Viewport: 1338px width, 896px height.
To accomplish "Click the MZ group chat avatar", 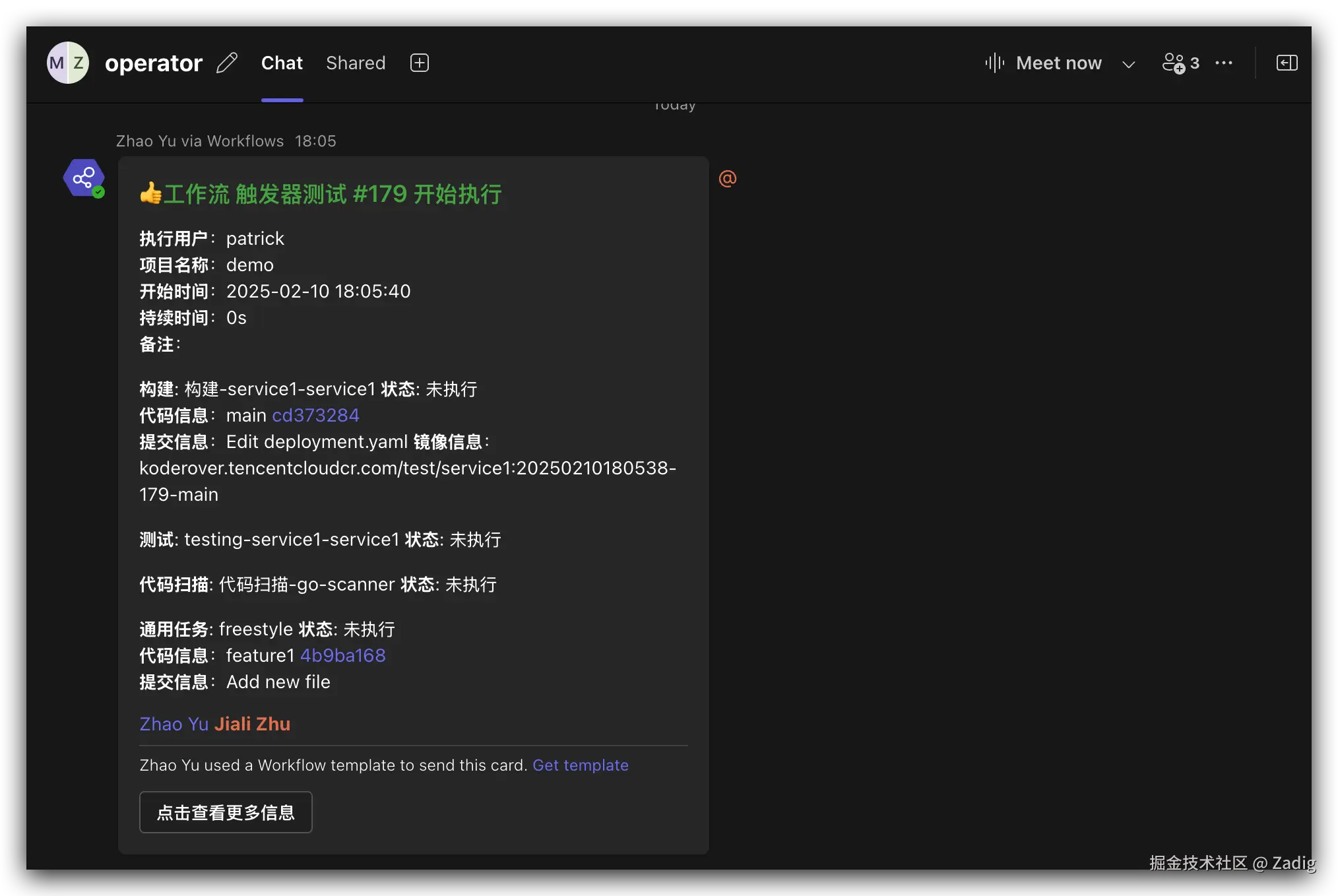I will tap(68, 63).
